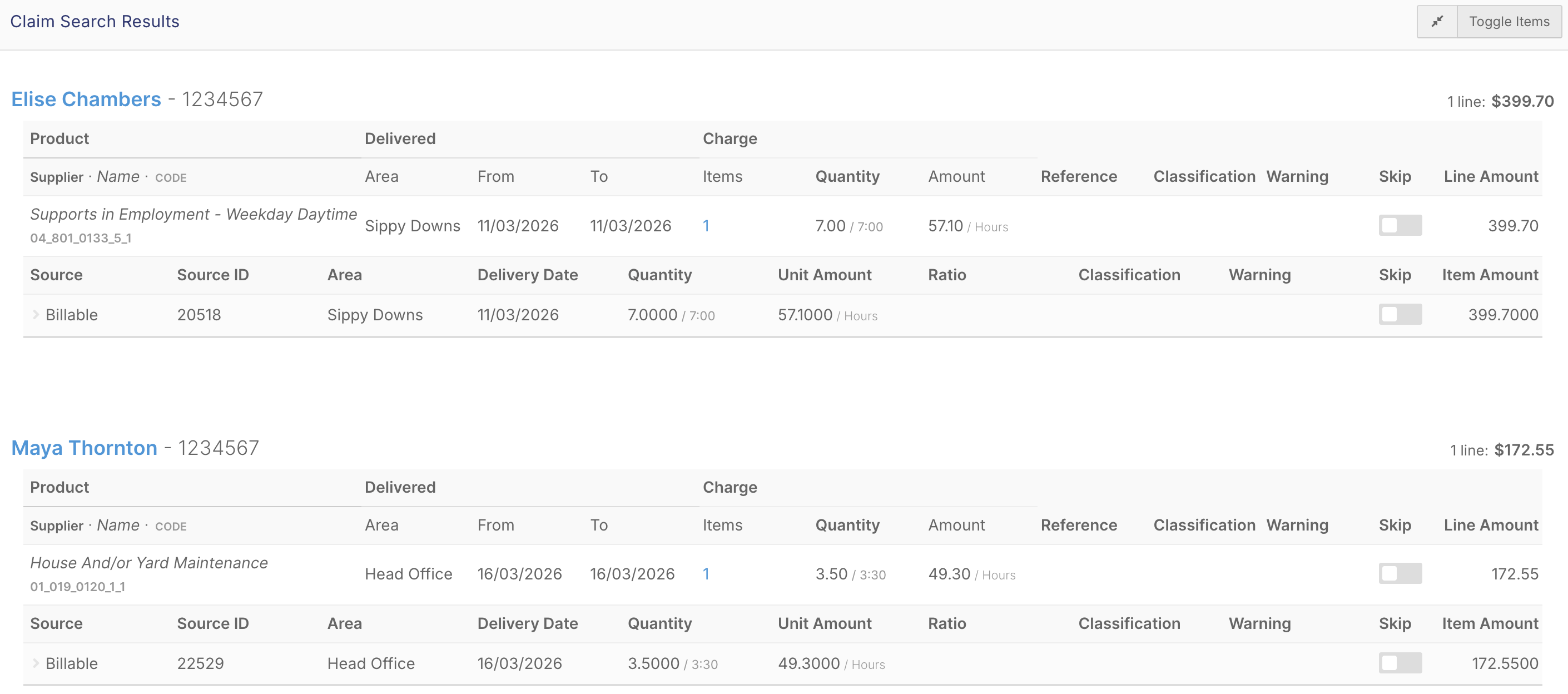1568x694 pixels.
Task: Click Source ID 20518 cell
Action: coord(199,315)
